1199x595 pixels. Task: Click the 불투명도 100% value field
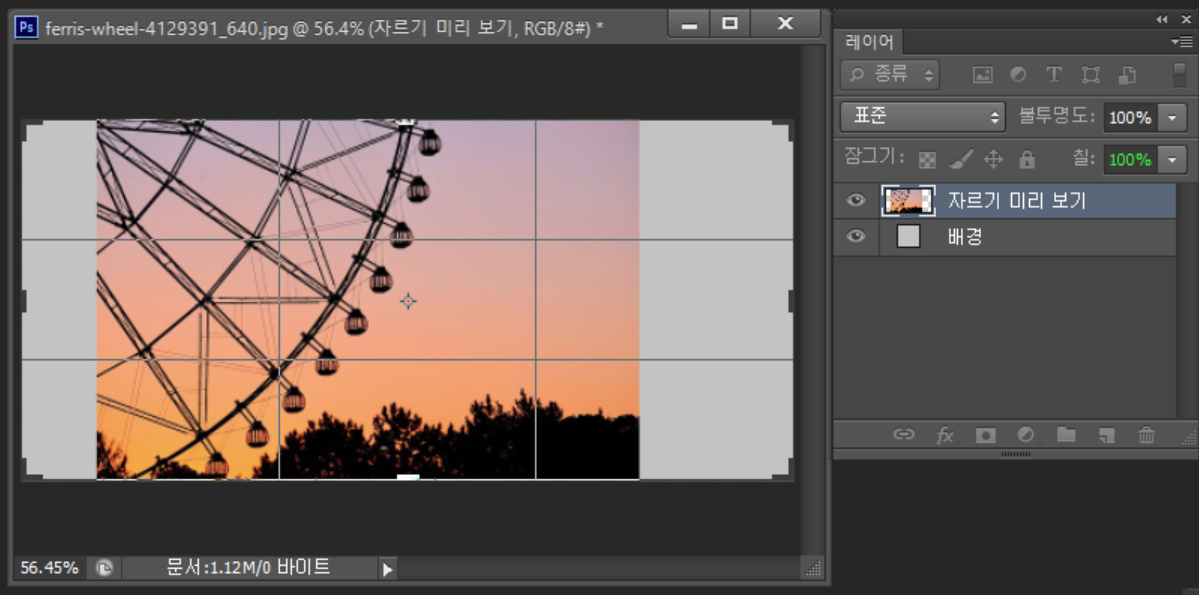(x=1130, y=118)
